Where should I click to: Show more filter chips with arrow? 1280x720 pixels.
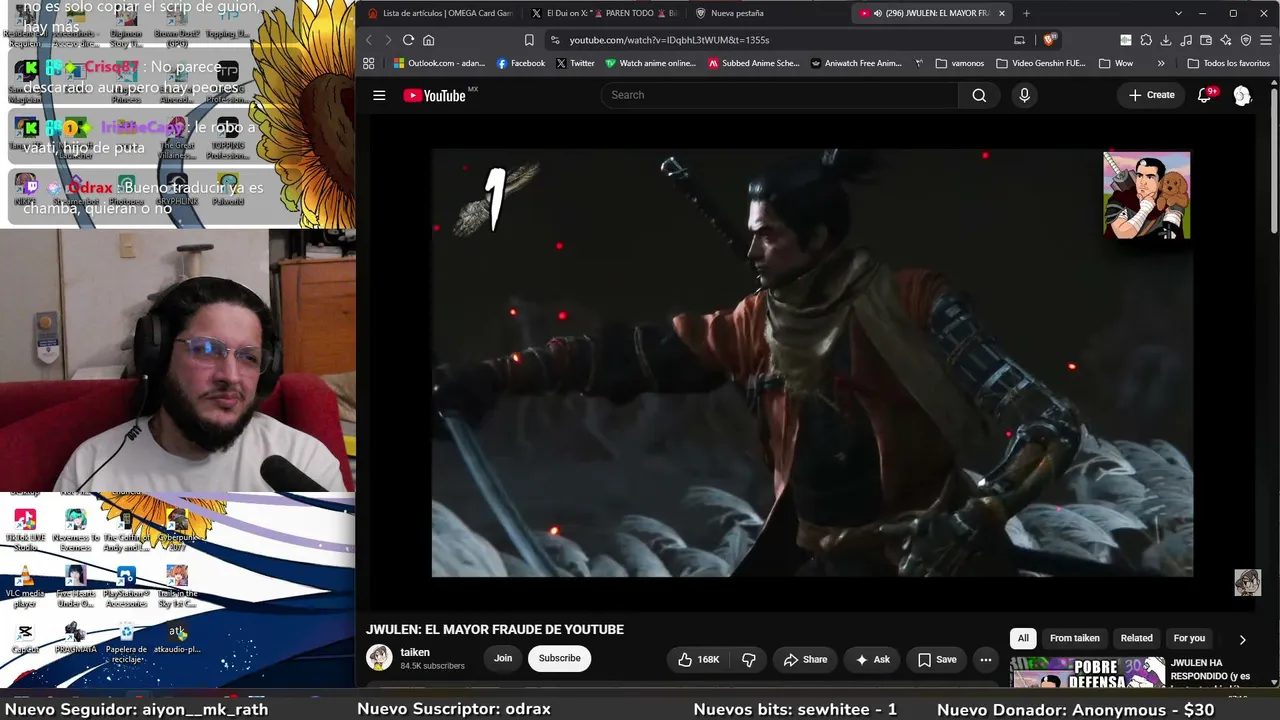(1242, 639)
